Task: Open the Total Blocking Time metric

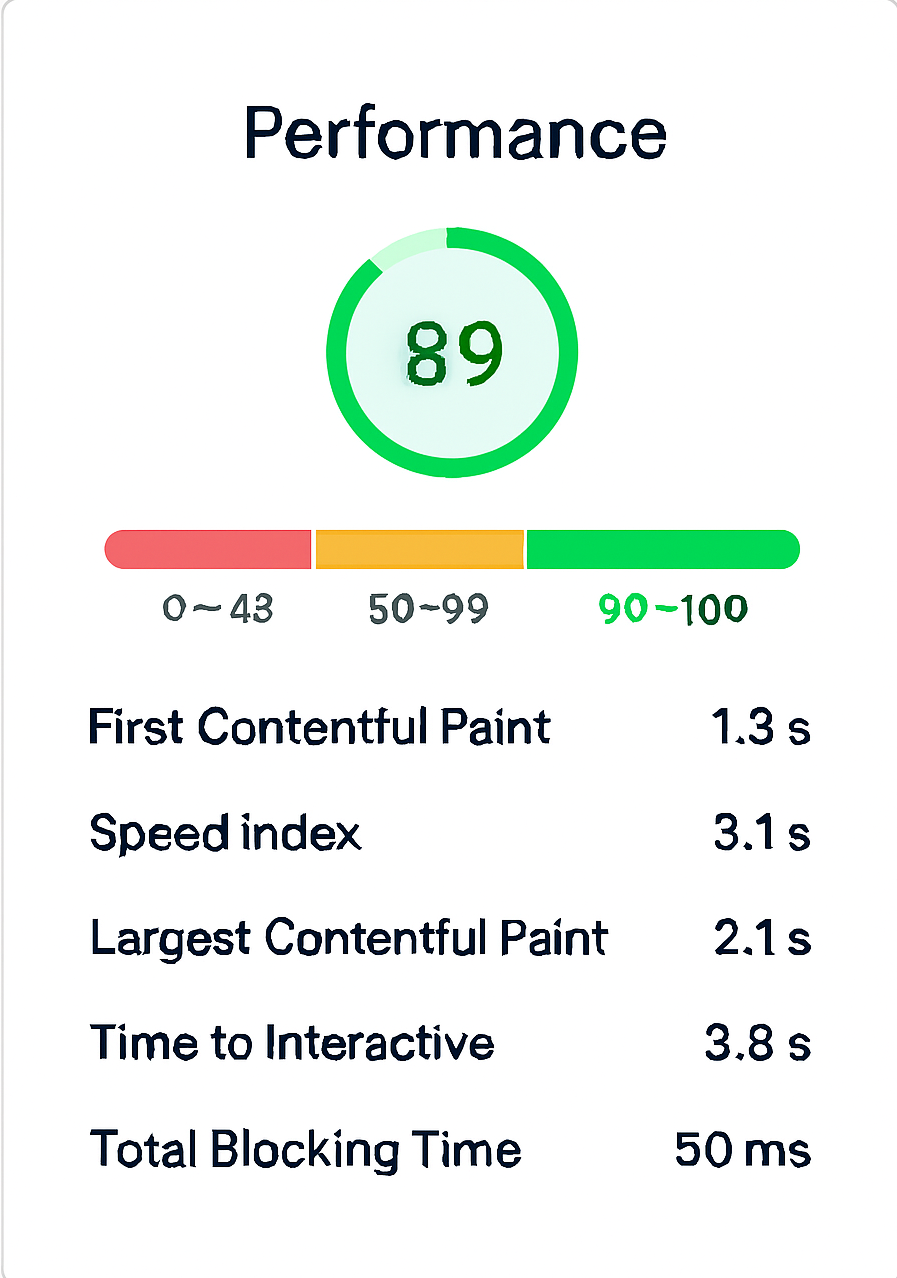Action: point(305,1149)
